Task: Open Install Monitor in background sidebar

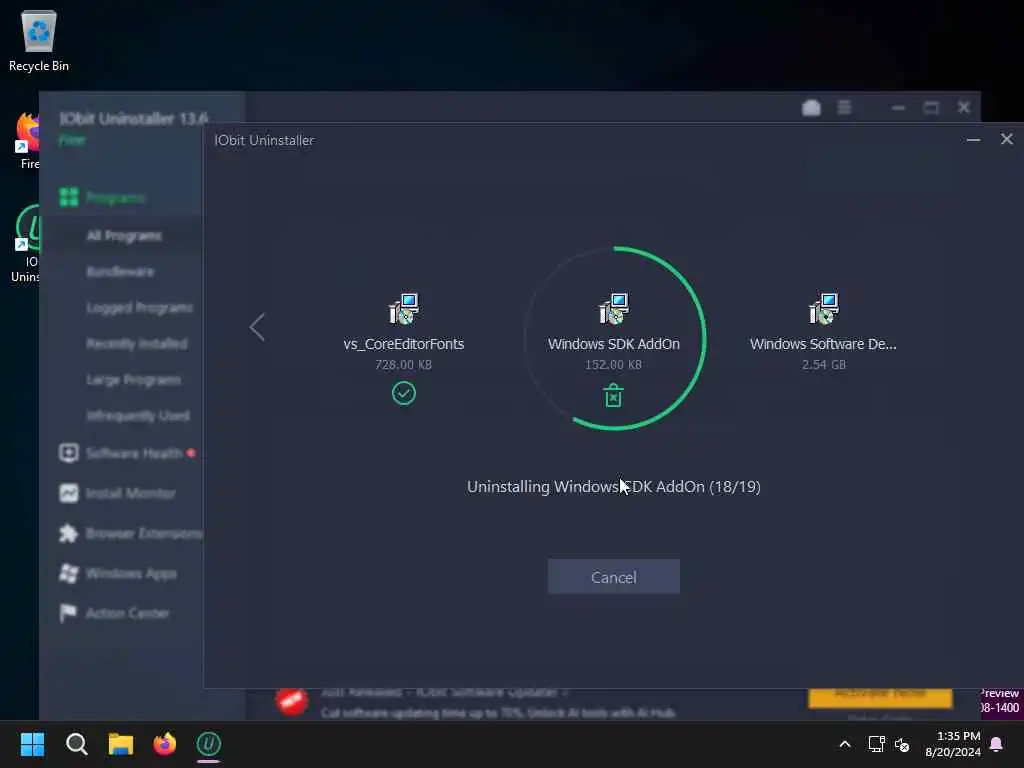Action: 131,493
